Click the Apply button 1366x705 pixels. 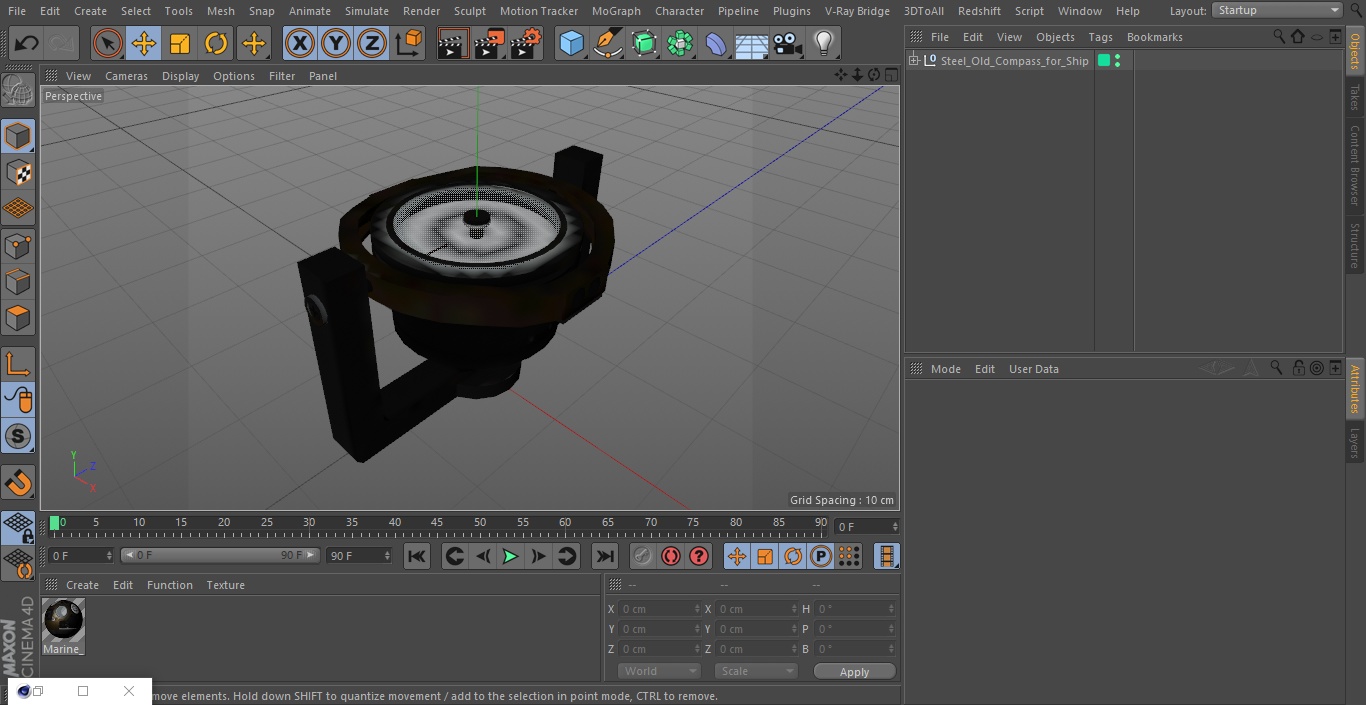pyautogui.click(x=854, y=672)
